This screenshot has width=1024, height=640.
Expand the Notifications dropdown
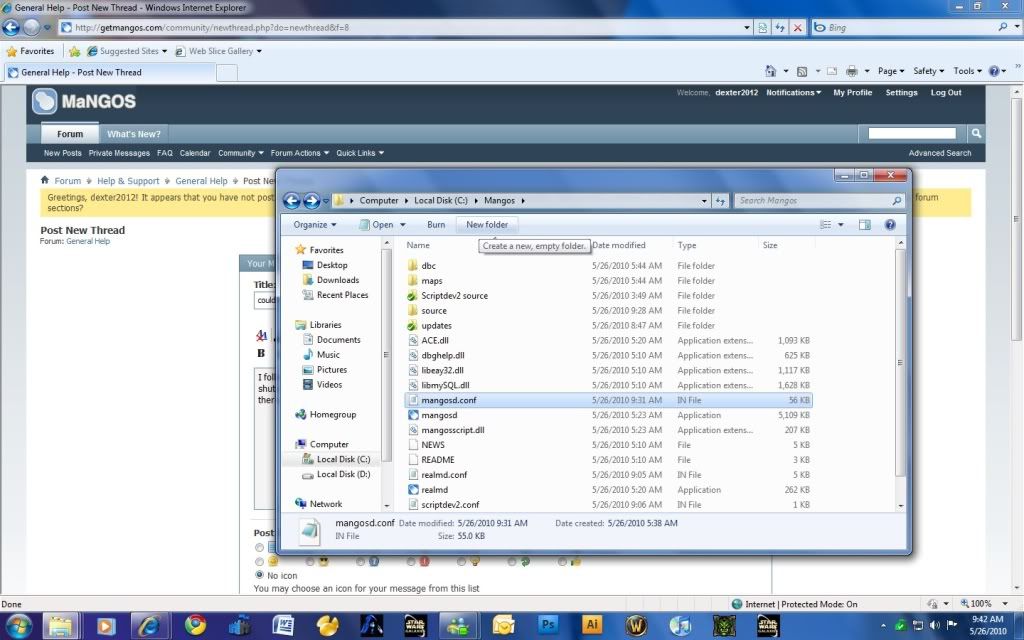point(793,92)
